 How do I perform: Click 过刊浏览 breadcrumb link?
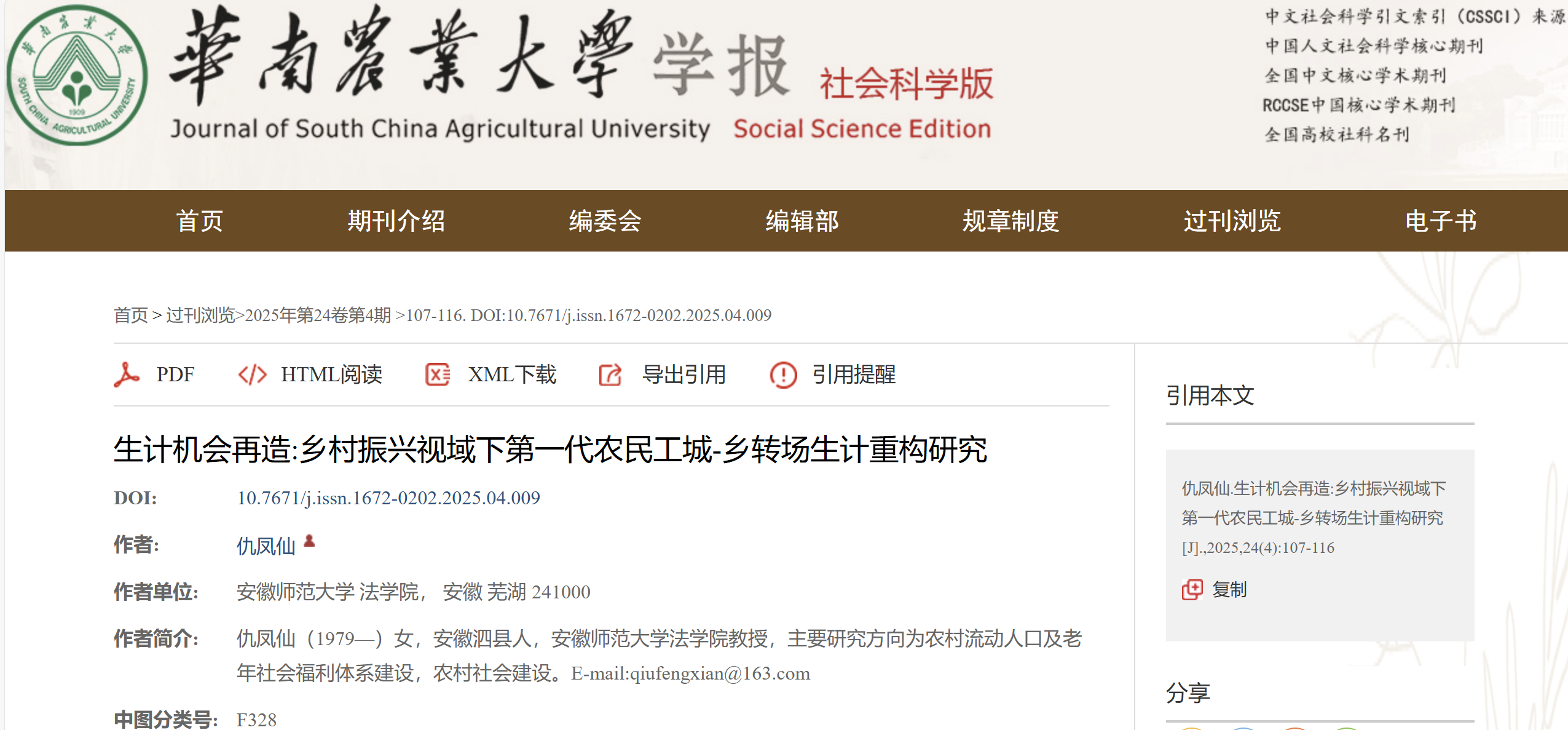[x=200, y=315]
